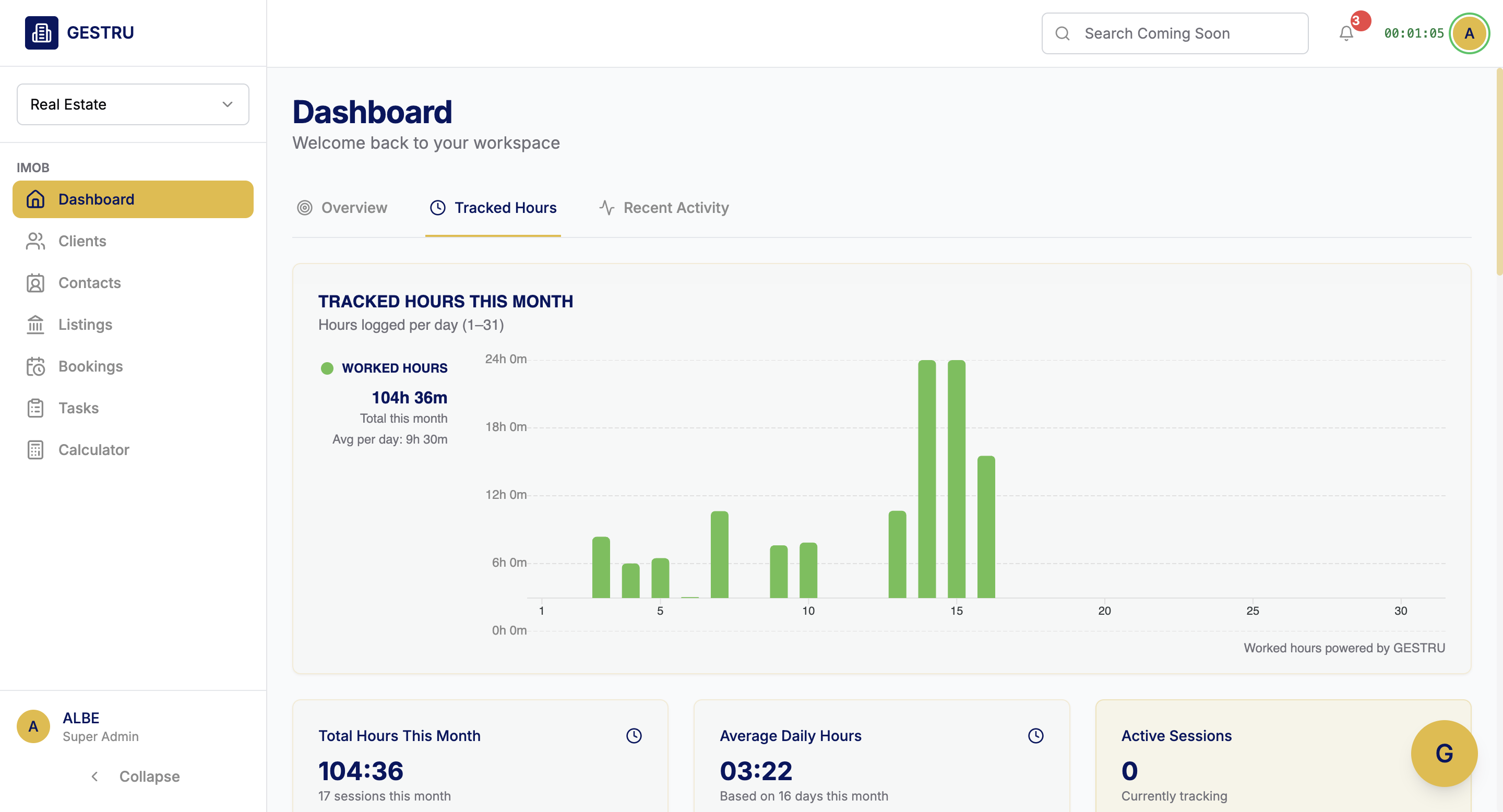Click the GESTRU building logo icon
1503x812 pixels.
(41, 33)
